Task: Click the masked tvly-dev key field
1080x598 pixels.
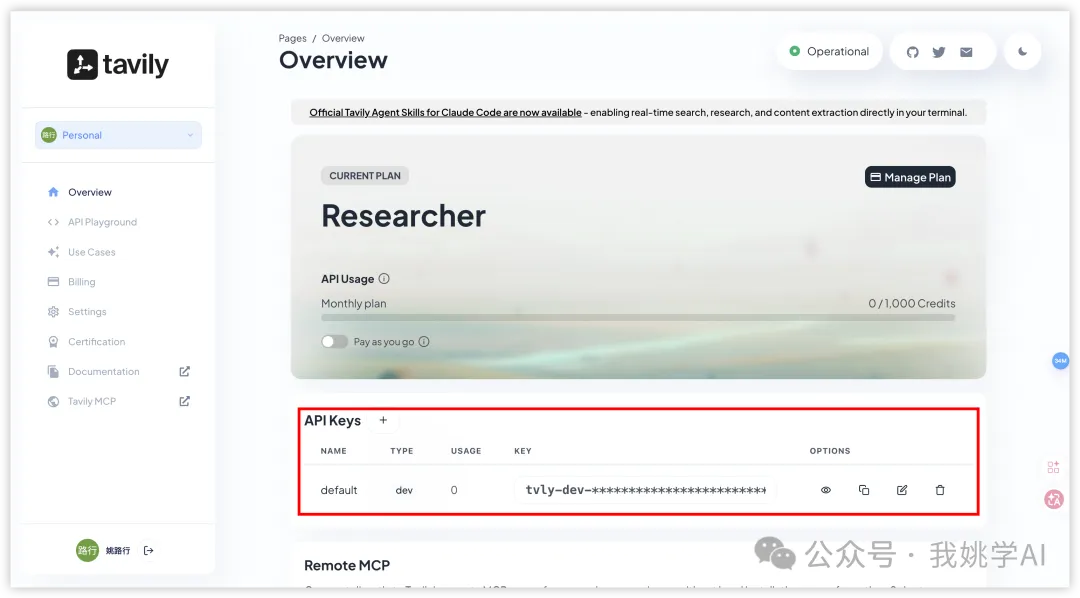Action: coord(645,490)
